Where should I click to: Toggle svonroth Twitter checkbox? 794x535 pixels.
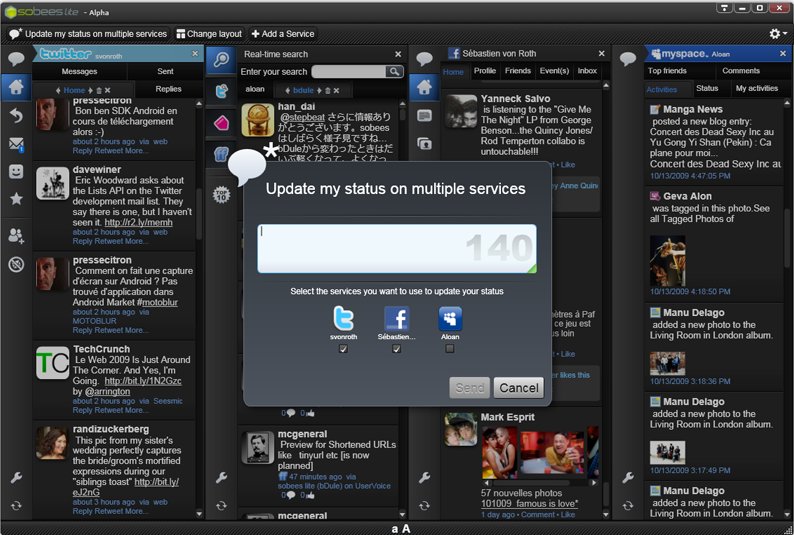[343, 349]
